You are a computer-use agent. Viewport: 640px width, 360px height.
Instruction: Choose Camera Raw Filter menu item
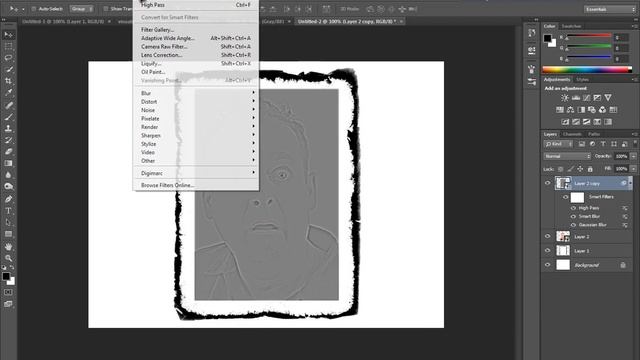click(x=164, y=47)
